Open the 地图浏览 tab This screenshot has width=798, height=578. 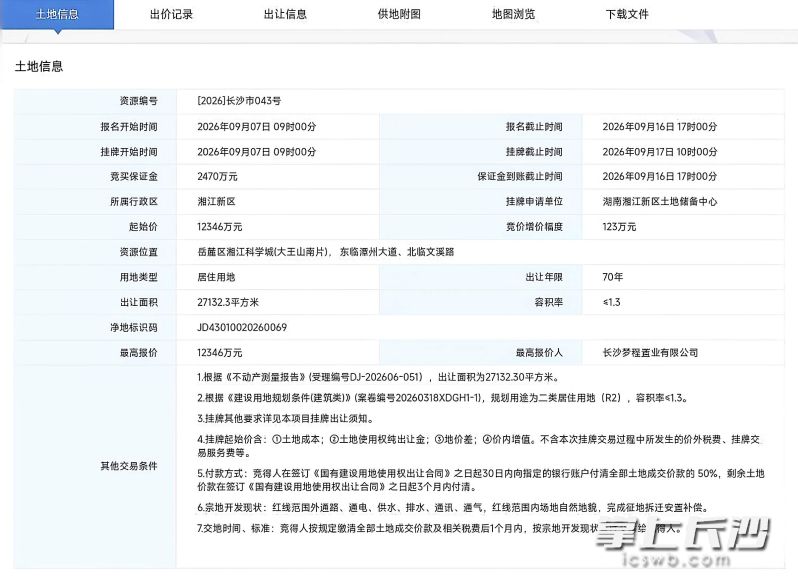(x=514, y=14)
